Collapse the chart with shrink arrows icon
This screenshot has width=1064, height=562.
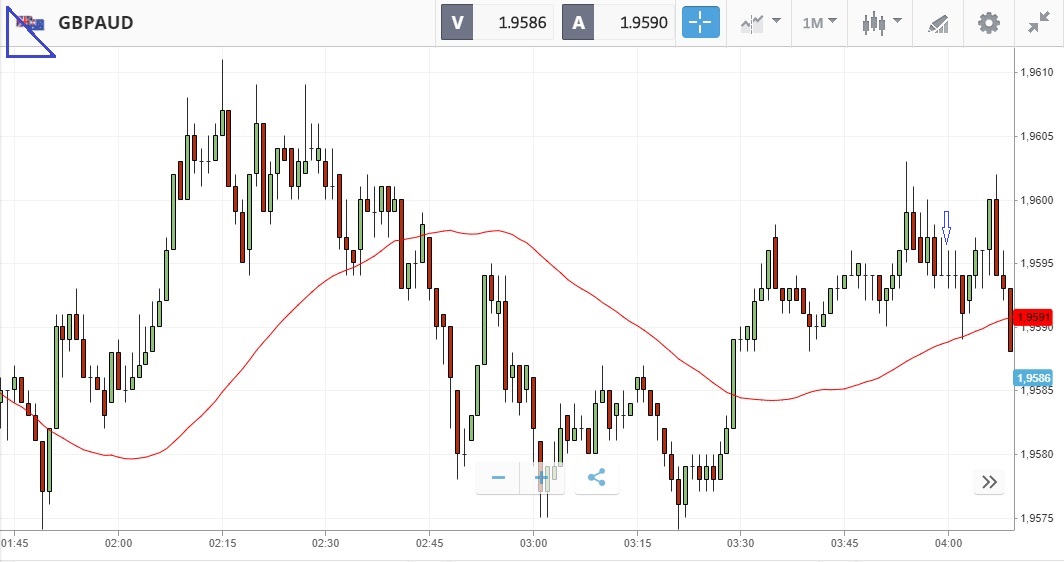pyautogui.click(x=1038, y=22)
